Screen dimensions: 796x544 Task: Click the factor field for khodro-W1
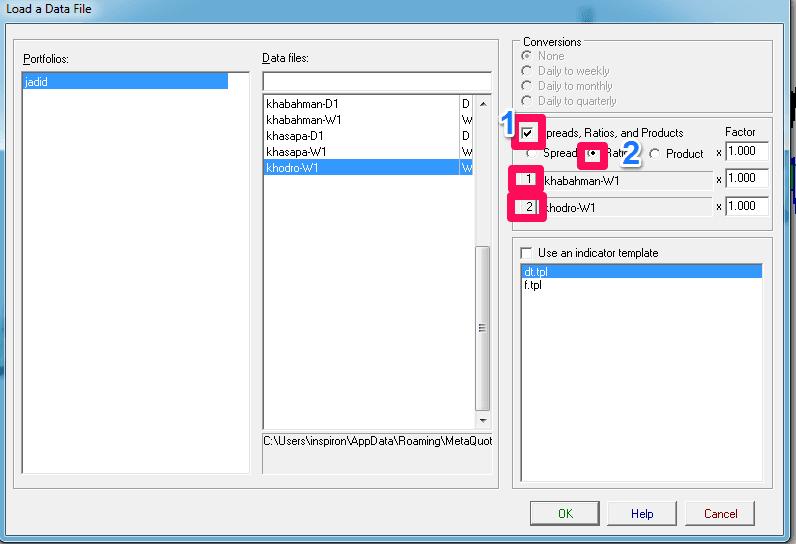pos(747,206)
